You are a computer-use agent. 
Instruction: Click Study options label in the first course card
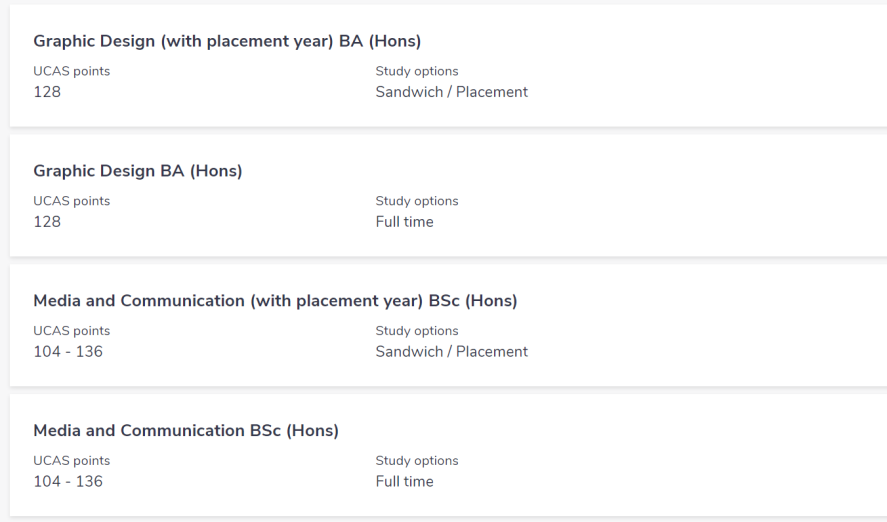pyautogui.click(x=416, y=71)
